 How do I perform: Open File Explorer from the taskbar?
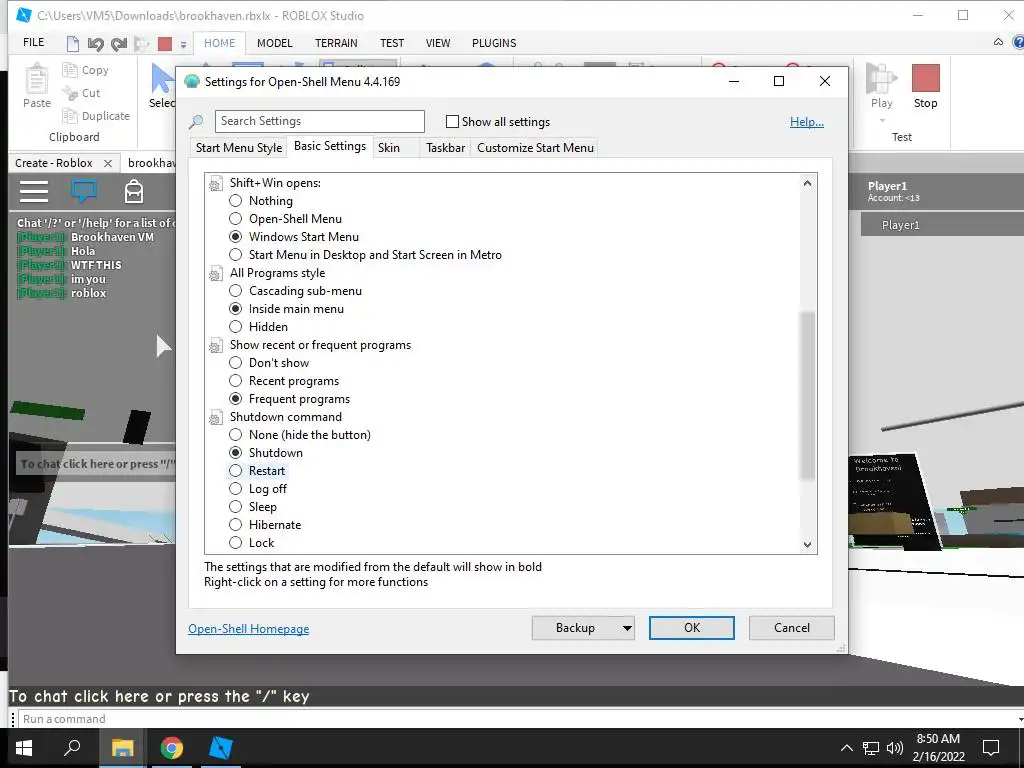pyautogui.click(x=122, y=748)
